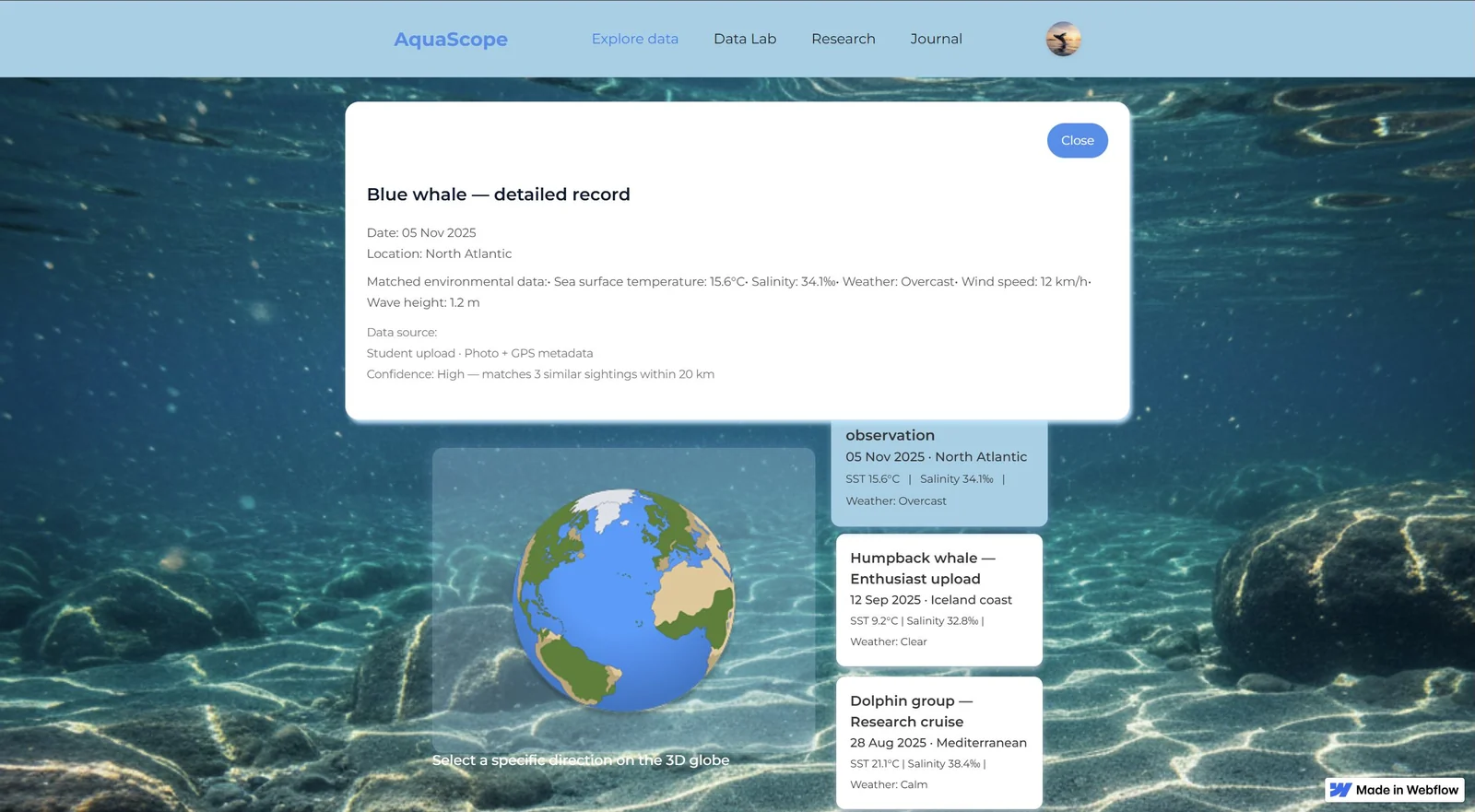
Task: Click 'Weather: Clear' in Humpback card
Action: point(889,641)
